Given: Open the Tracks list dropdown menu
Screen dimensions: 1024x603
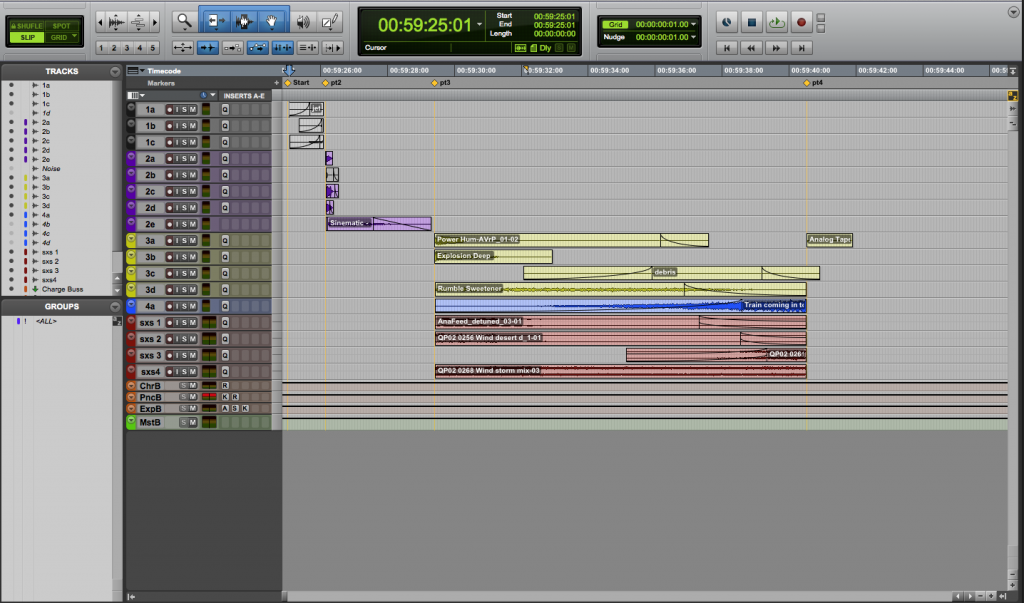Looking at the screenshot, I should [x=114, y=72].
